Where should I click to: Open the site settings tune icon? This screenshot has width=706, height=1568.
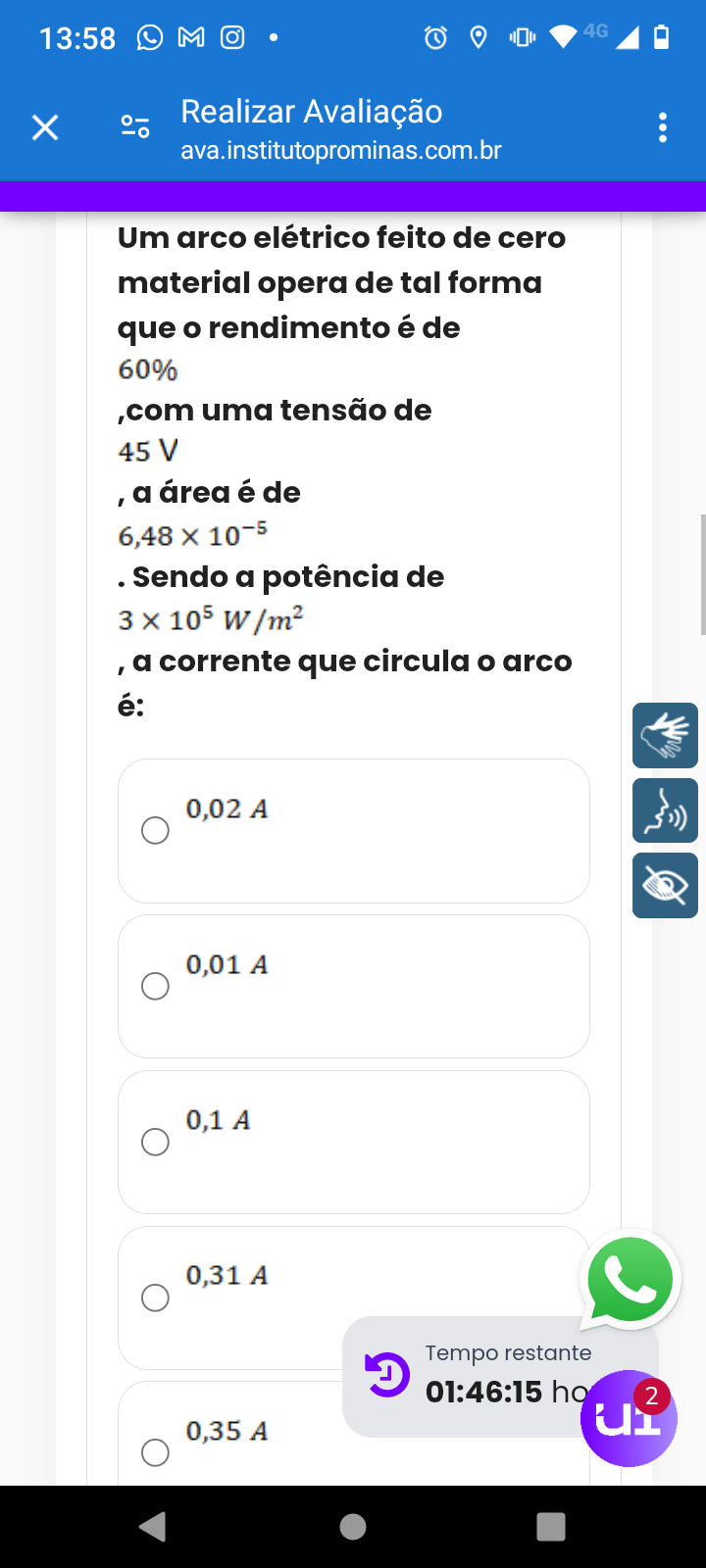135,127
